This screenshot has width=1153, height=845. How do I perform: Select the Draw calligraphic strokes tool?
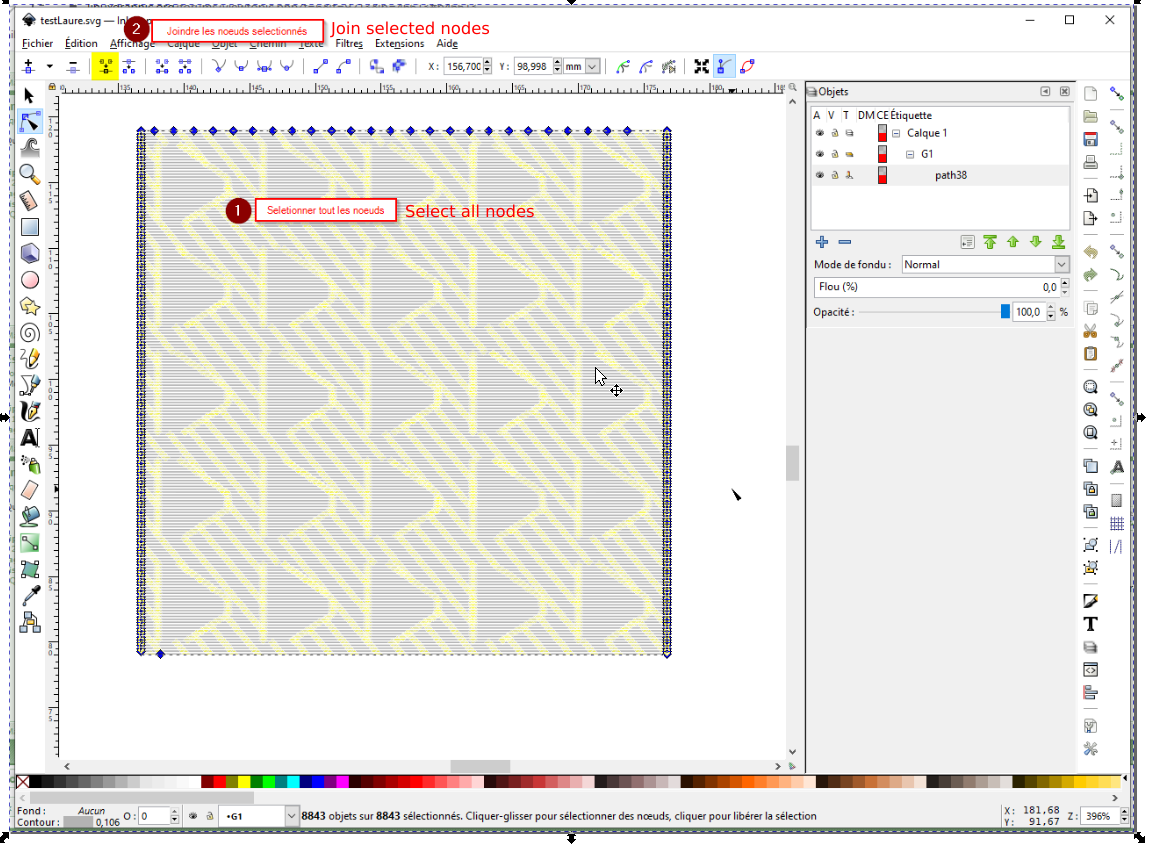(x=30, y=411)
